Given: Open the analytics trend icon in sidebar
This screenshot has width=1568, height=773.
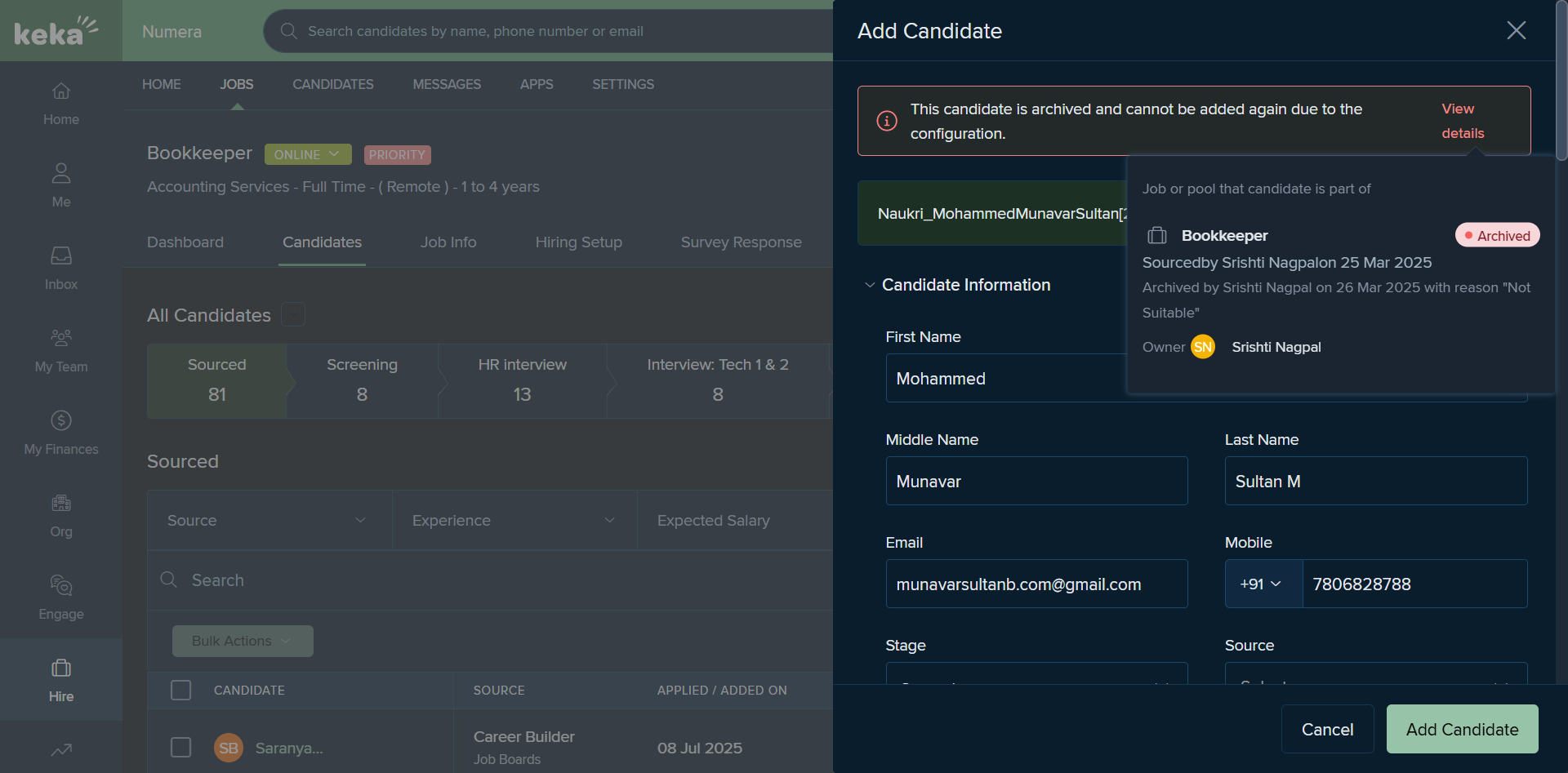Looking at the screenshot, I should pos(61,749).
